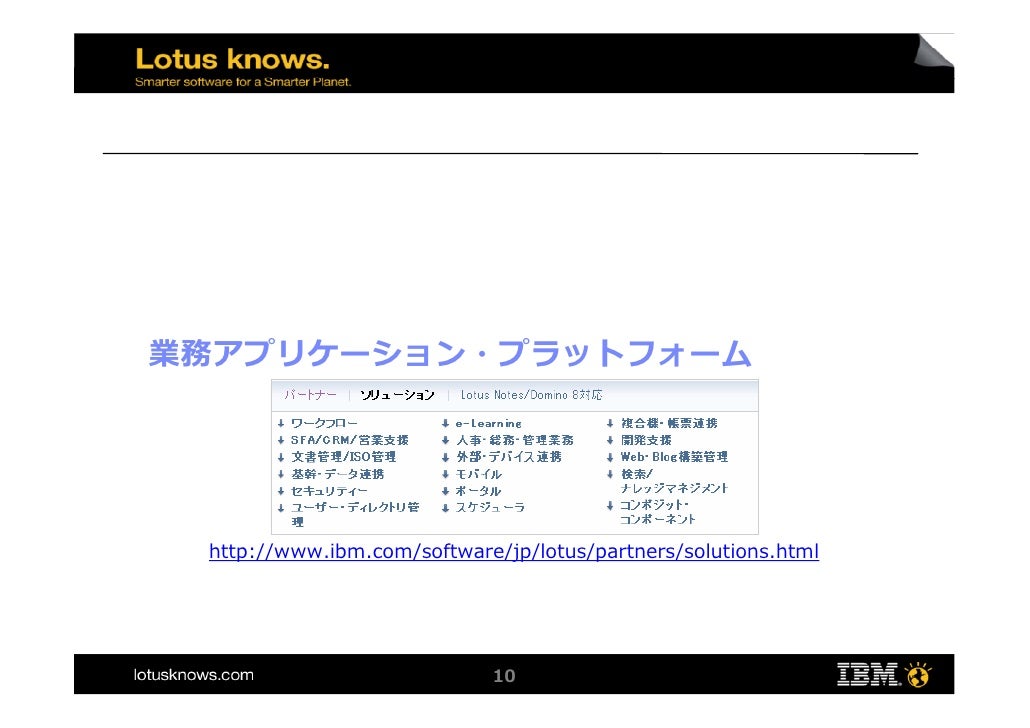This screenshot has width=1030, height=728.
Task: Click the Smarter software for a Smarter Planet tagline
Action: 243,82
